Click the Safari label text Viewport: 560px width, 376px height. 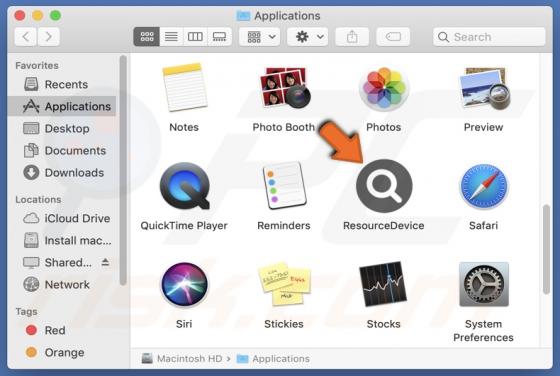484,226
